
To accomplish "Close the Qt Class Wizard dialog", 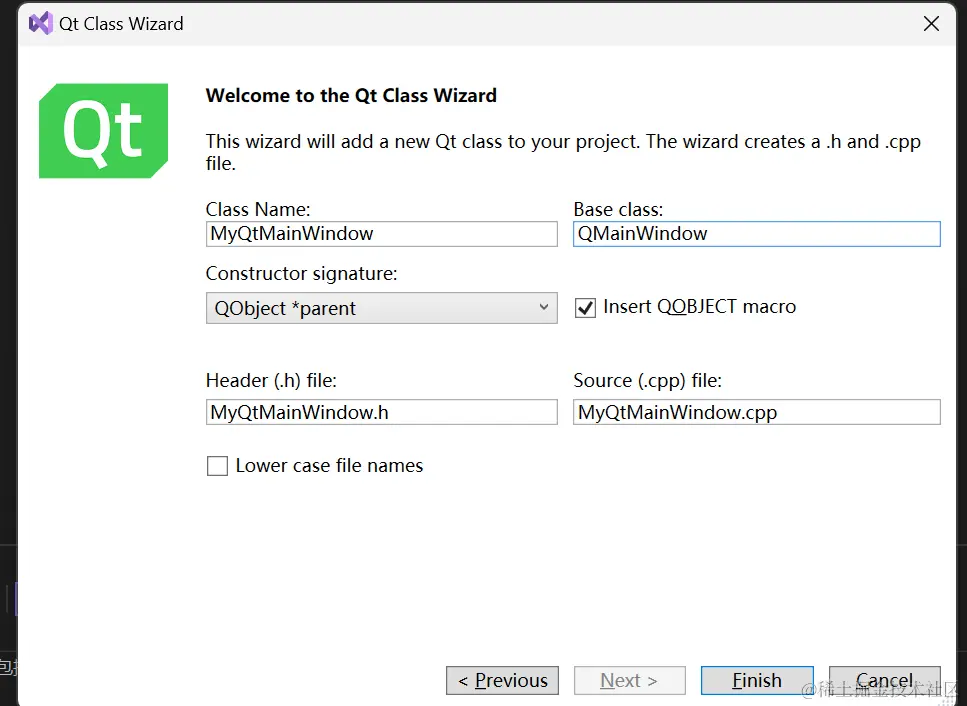I will click(x=931, y=23).
